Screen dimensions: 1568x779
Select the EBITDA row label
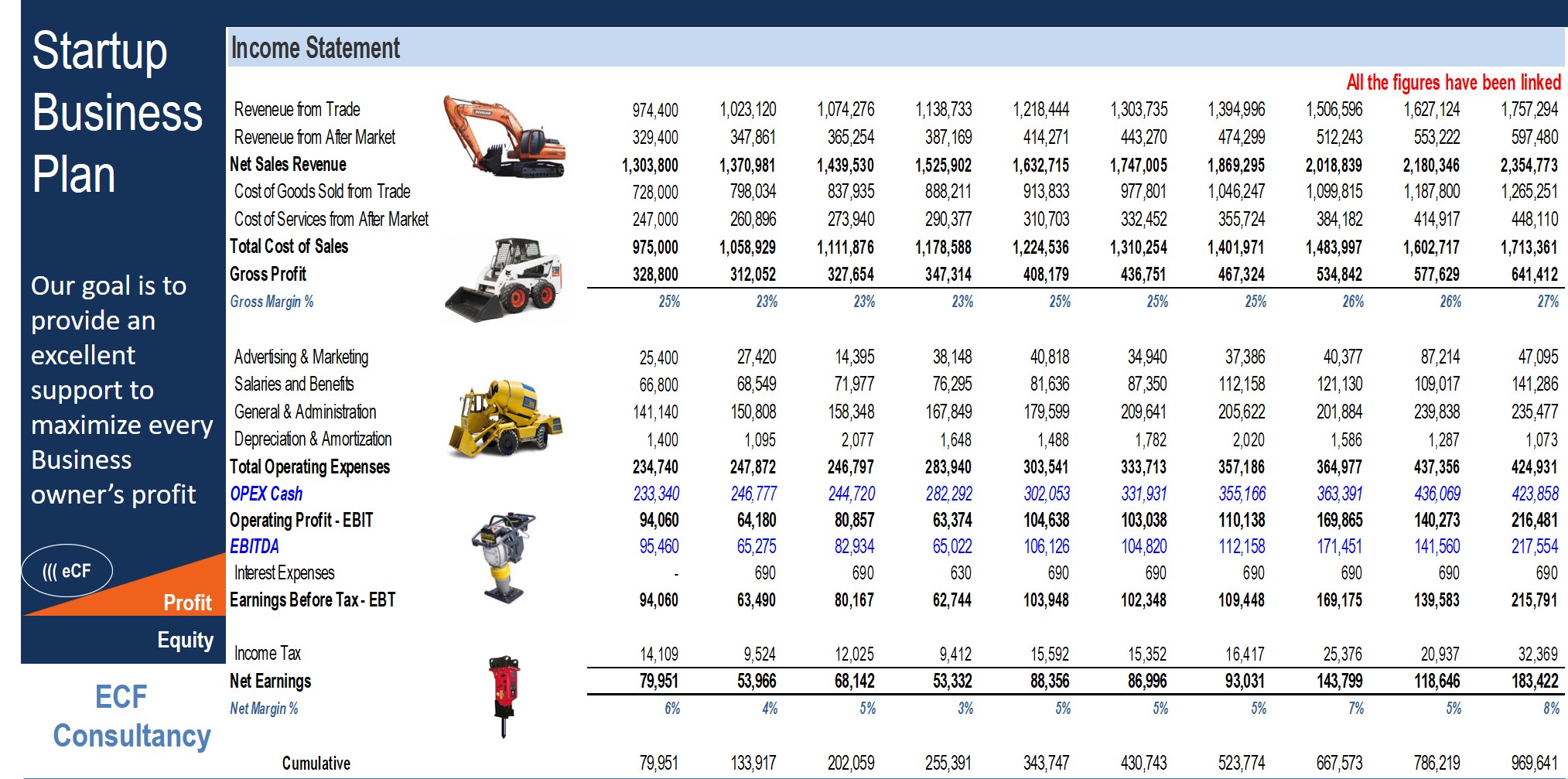point(255,546)
